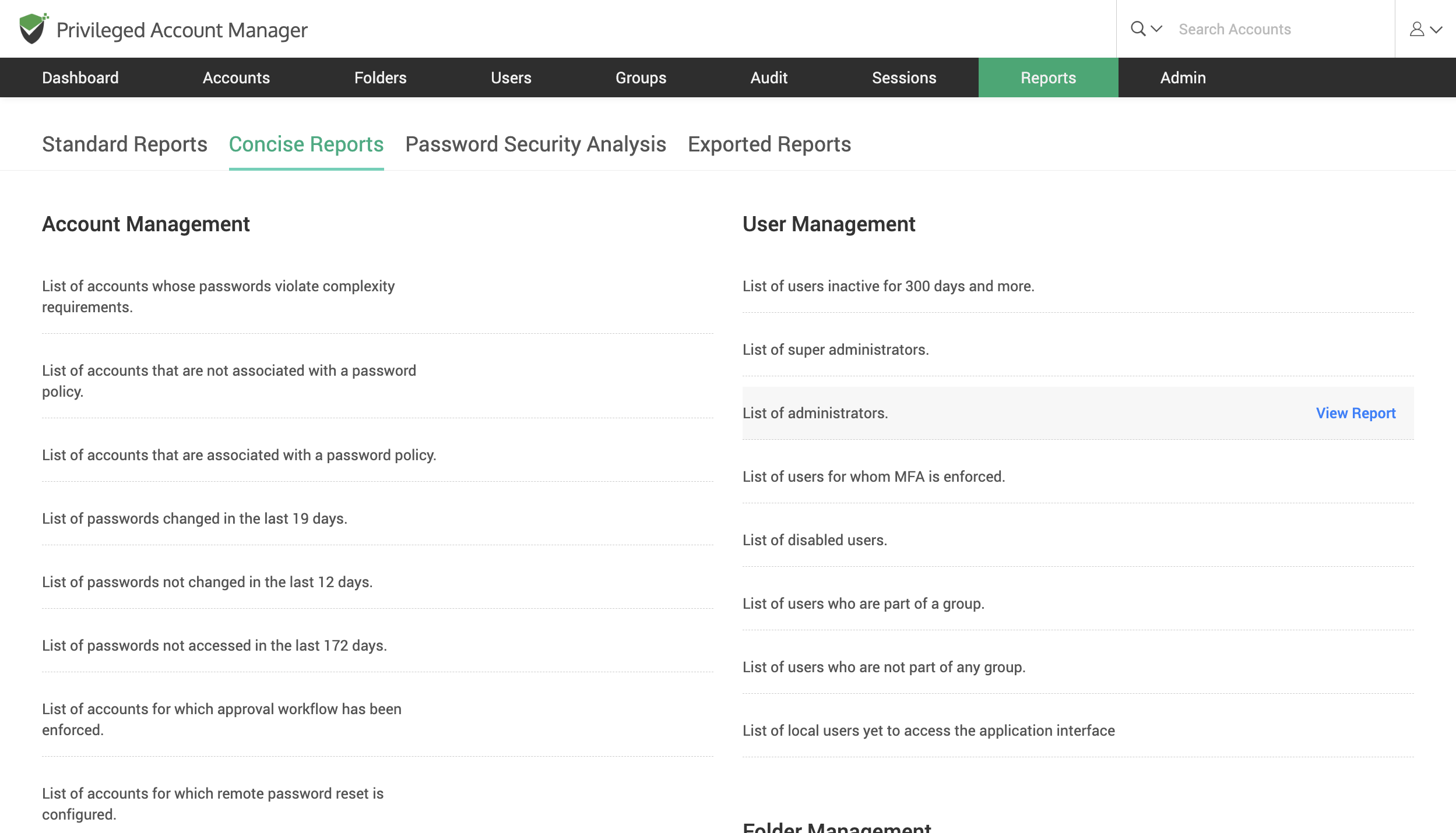Click the Sessions navigation item
The image size is (1456, 833).
coord(904,77)
